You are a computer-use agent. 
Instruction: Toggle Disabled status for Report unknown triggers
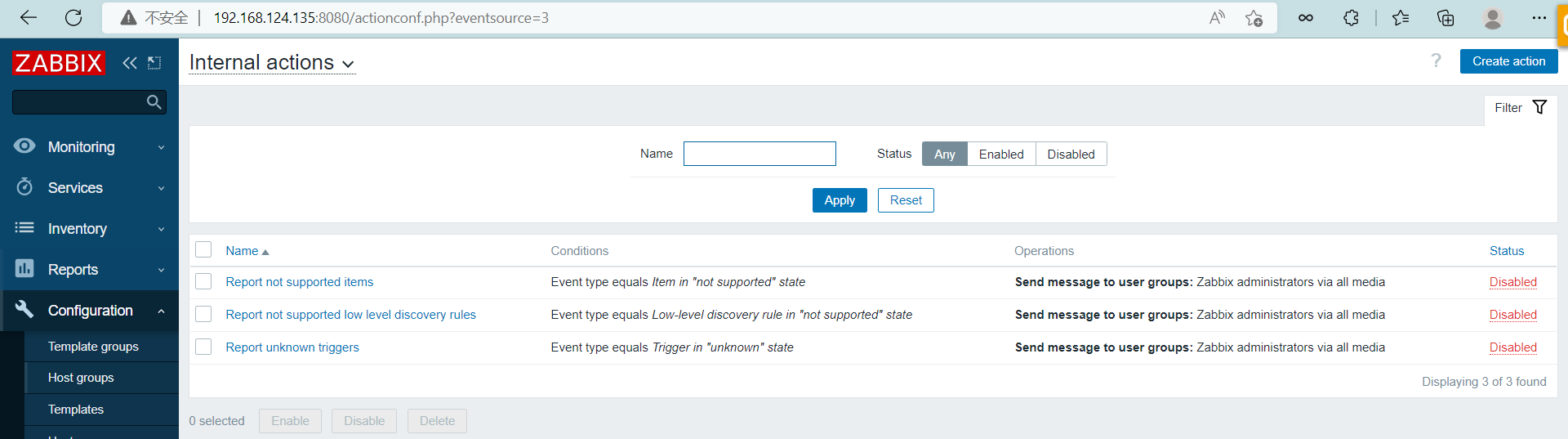pos(1512,347)
